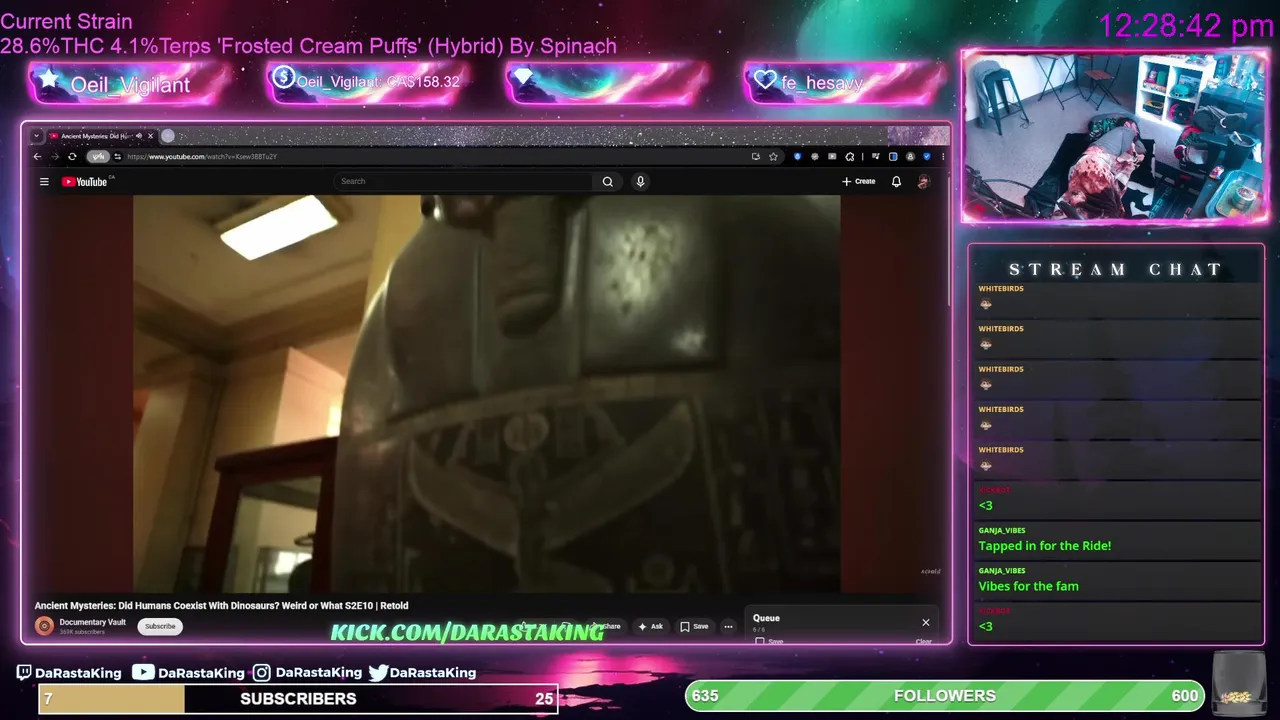Go to the YouTube home logo
This screenshot has width=1280, height=720.
(84, 181)
